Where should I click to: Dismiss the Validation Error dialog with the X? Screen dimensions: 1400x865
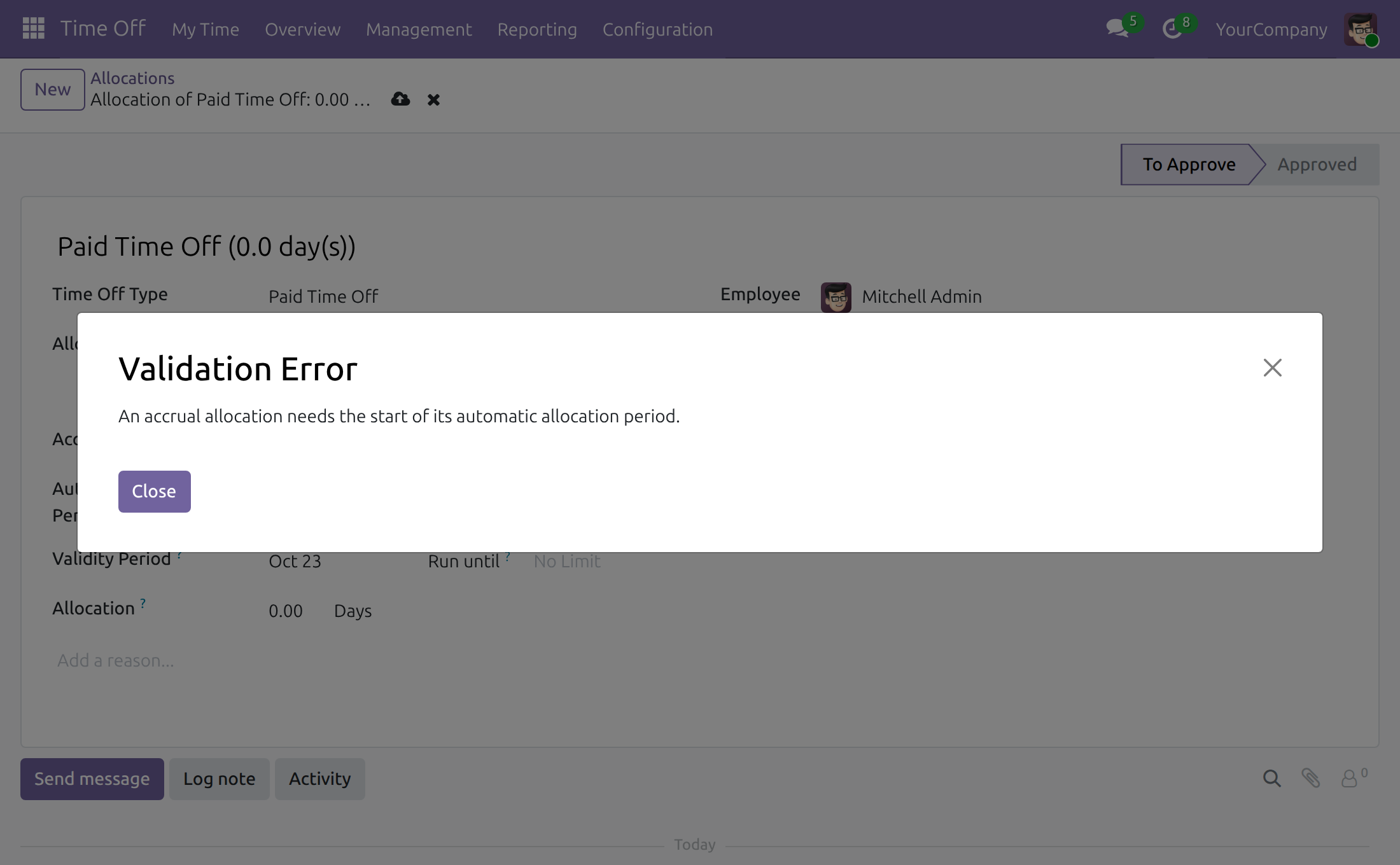coord(1273,368)
